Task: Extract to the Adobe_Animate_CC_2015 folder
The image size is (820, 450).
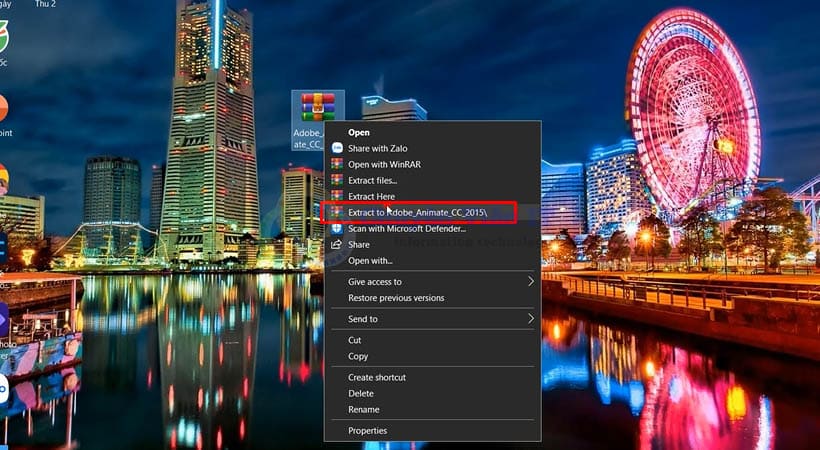Action: [418, 212]
